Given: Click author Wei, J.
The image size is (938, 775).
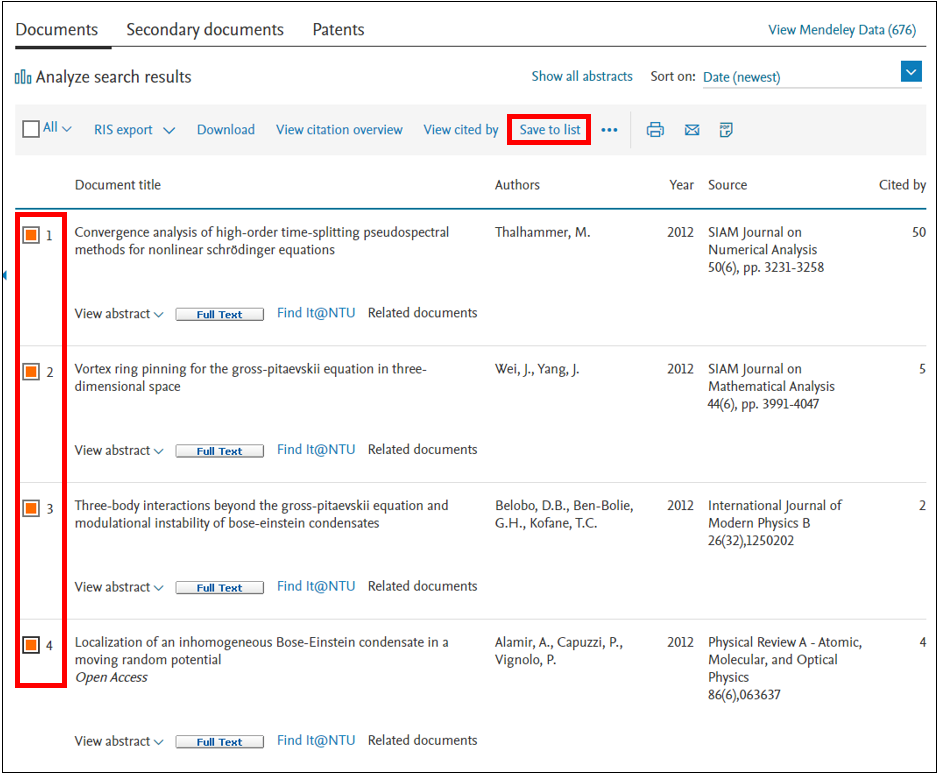Looking at the screenshot, I should [514, 370].
